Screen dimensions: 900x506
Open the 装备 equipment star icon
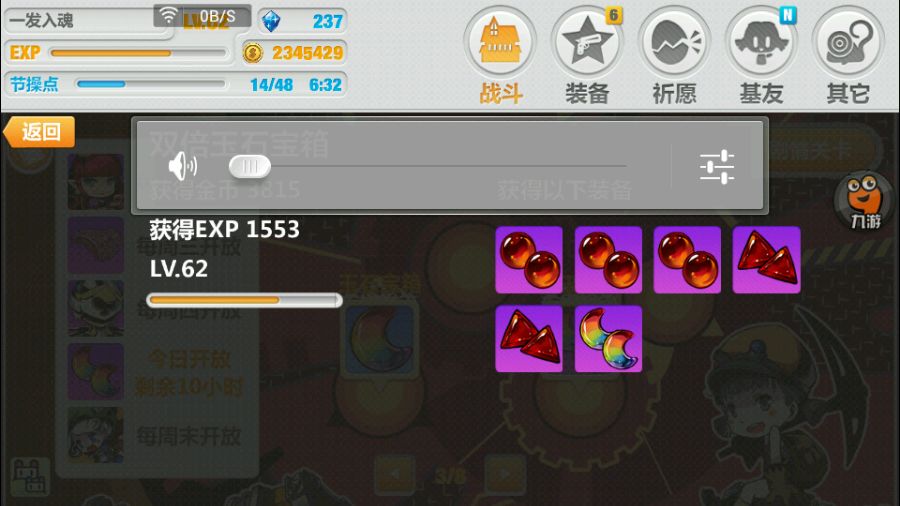click(586, 42)
